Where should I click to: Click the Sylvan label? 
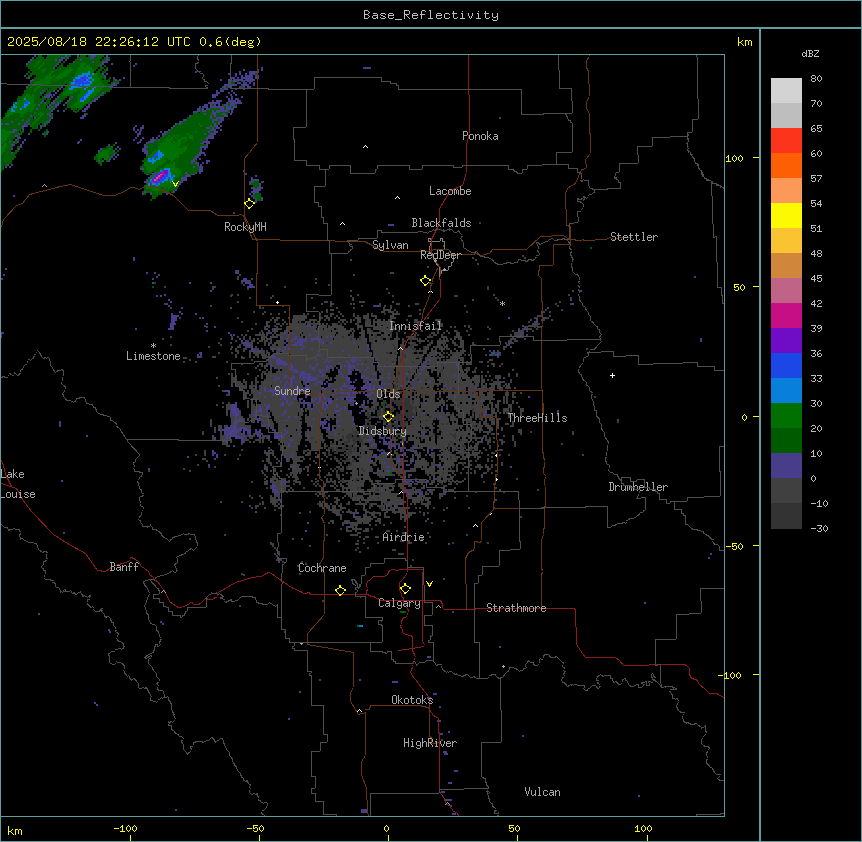click(390, 245)
